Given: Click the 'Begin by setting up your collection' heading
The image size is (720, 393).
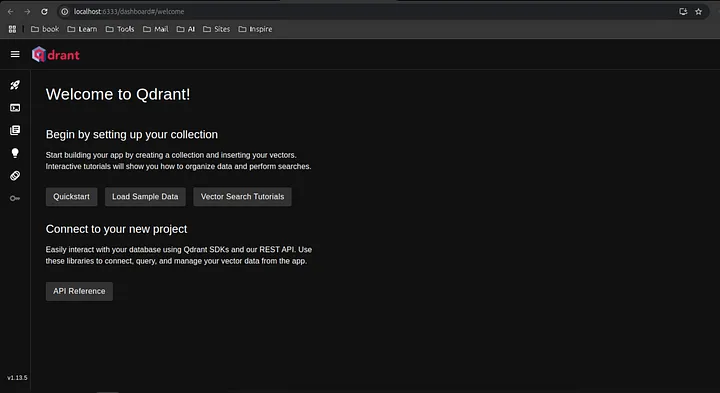Looking at the screenshot, I should pos(132,135).
